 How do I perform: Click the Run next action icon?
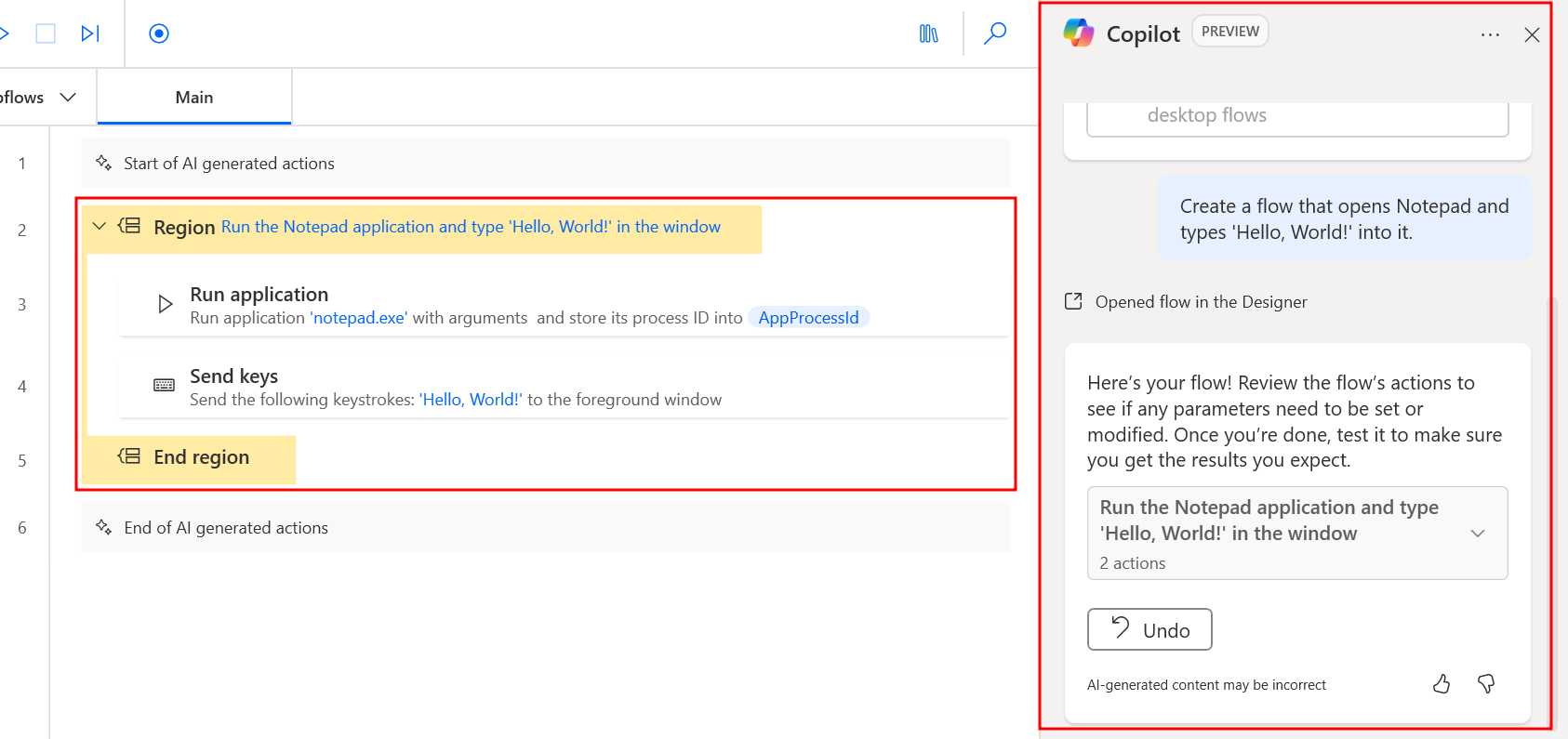click(90, 33)
